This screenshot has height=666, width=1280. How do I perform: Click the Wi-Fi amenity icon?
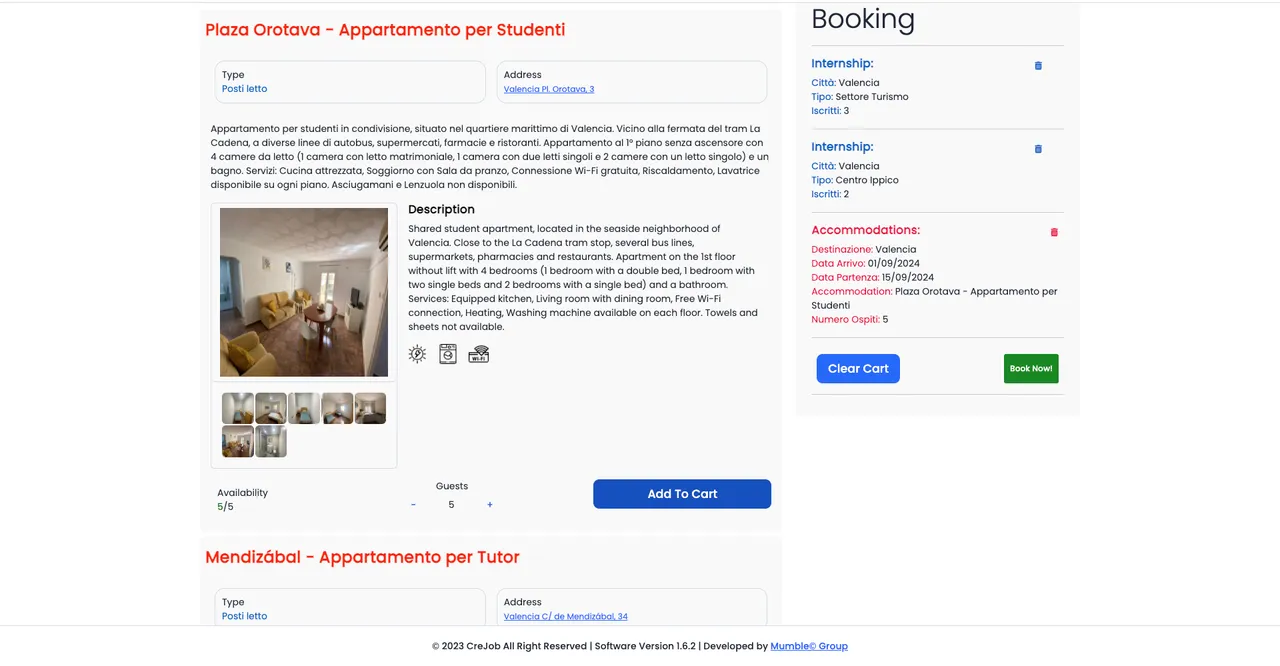(x=478, y=353)
